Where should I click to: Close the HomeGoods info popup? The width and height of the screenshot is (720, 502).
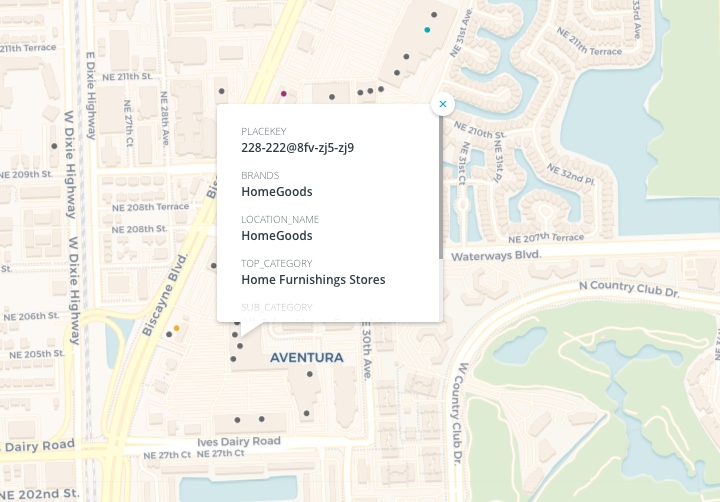pyautogui.click(x=442, y=104)
